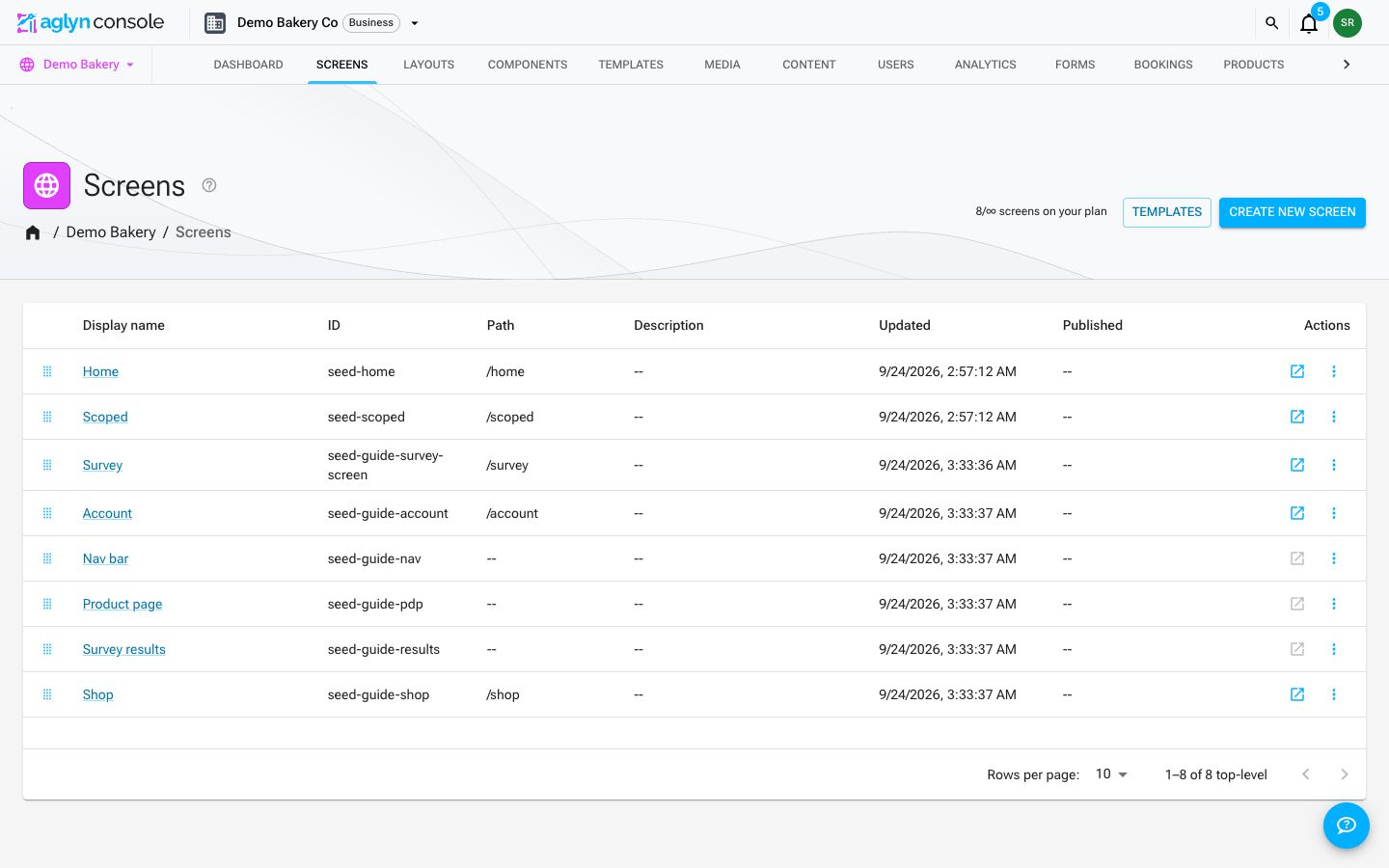1389x868 pixels.
Task: Click the Screens help question icon
Action: pyautogui.click(x=209, y=185)
